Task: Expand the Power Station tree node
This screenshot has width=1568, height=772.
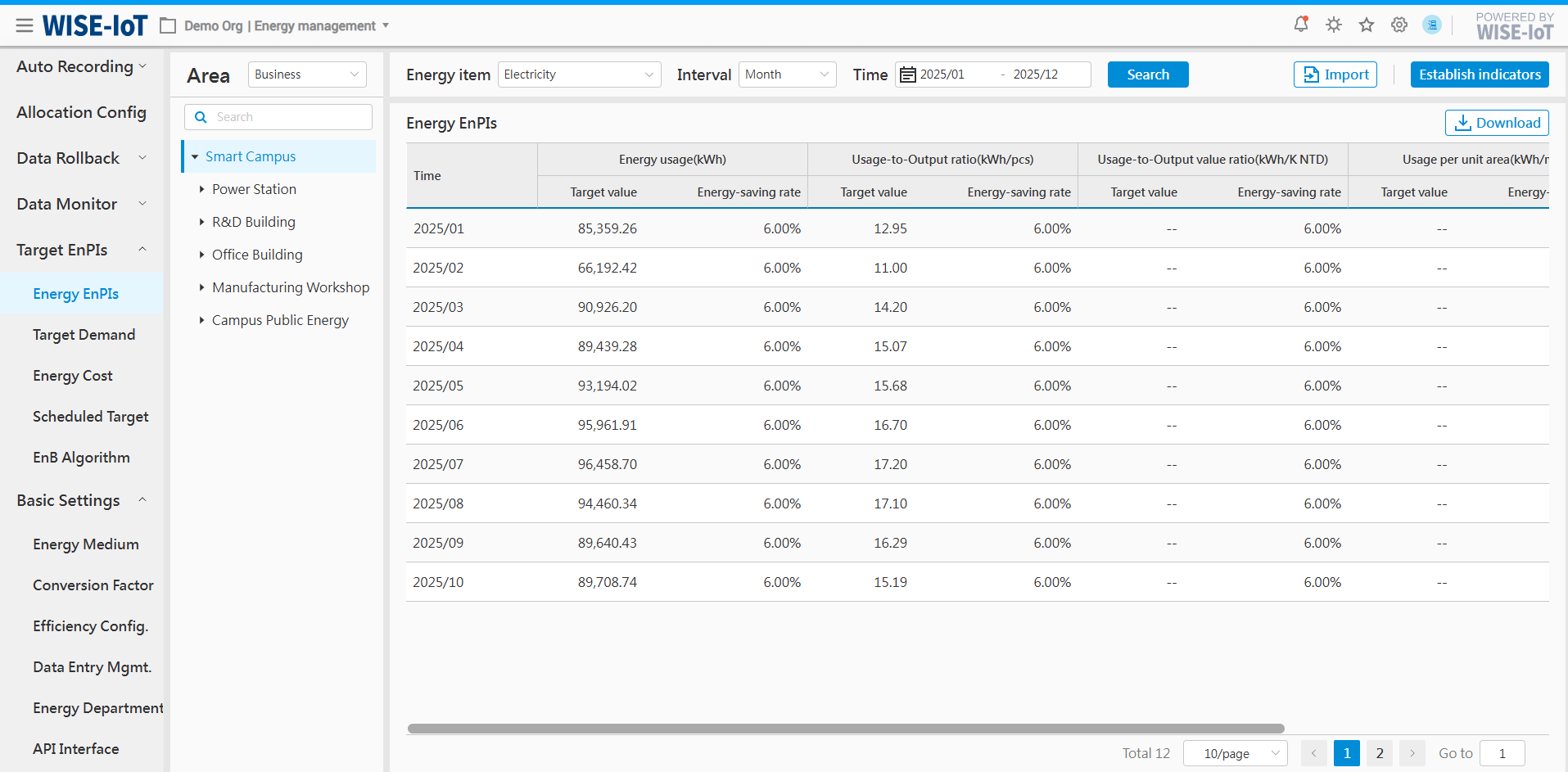Action: tap(201, 189)
